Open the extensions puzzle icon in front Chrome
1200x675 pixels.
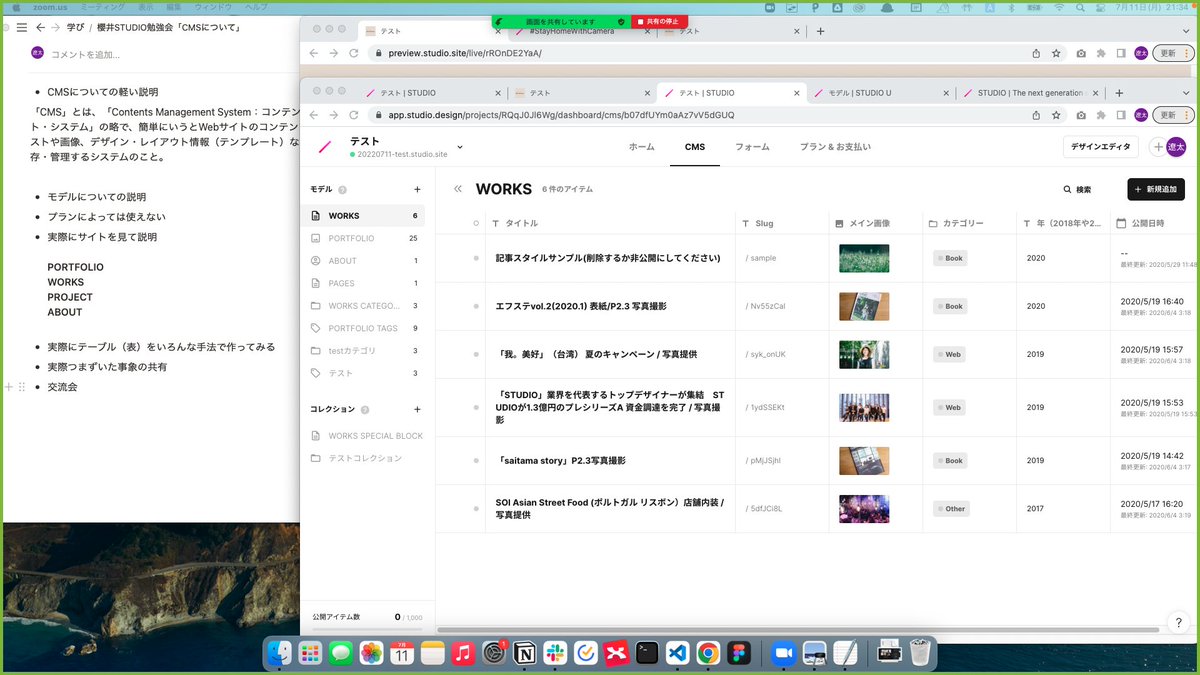(x=1101, y=115)
